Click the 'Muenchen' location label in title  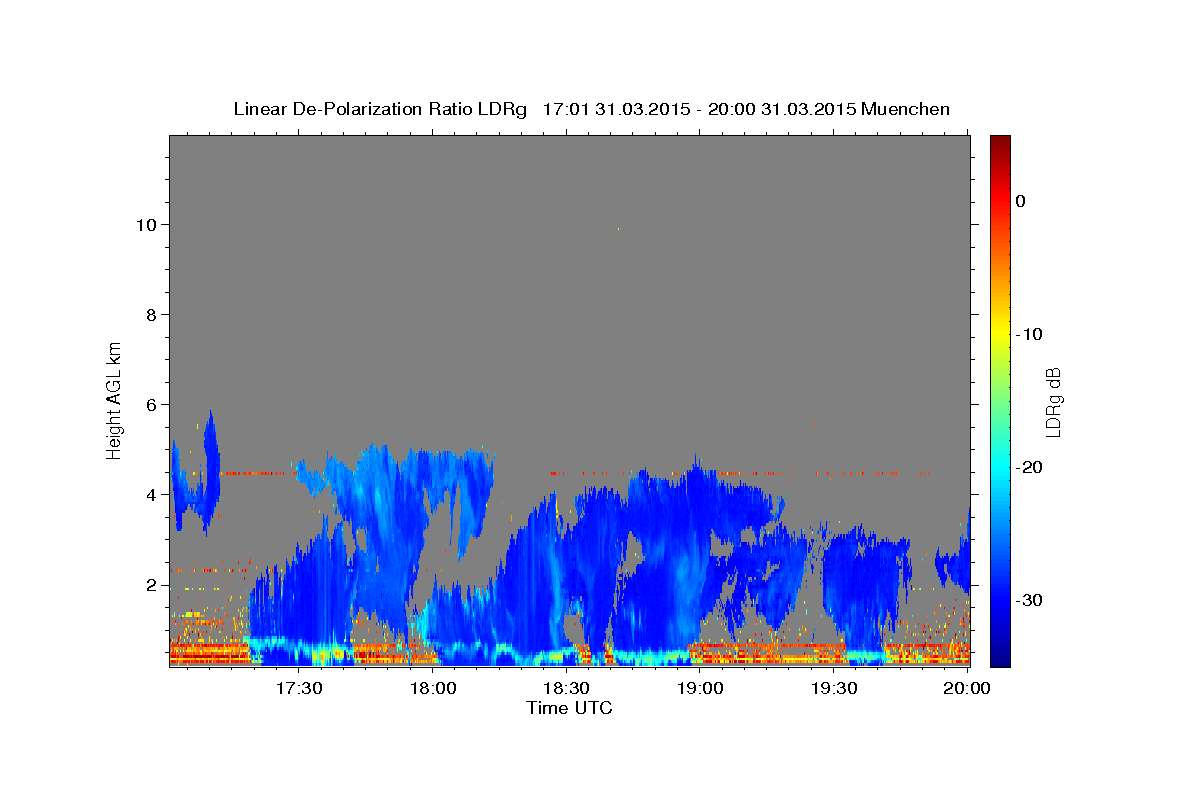pos(905,109)
